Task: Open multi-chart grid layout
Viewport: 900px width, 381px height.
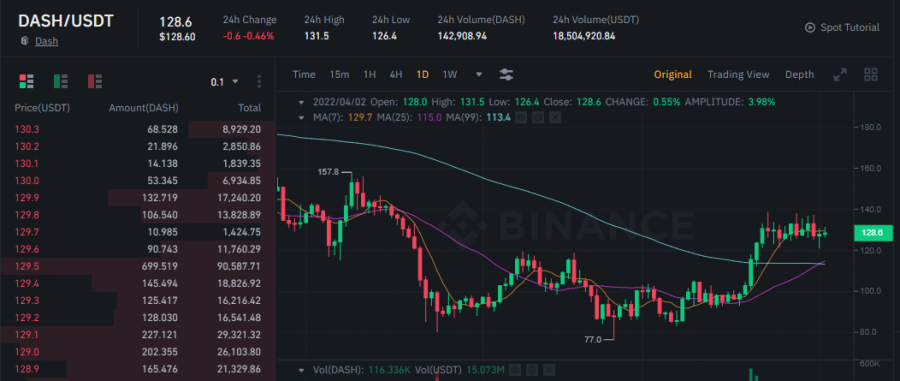Action: pyautogui.click(x=871, y=75)
